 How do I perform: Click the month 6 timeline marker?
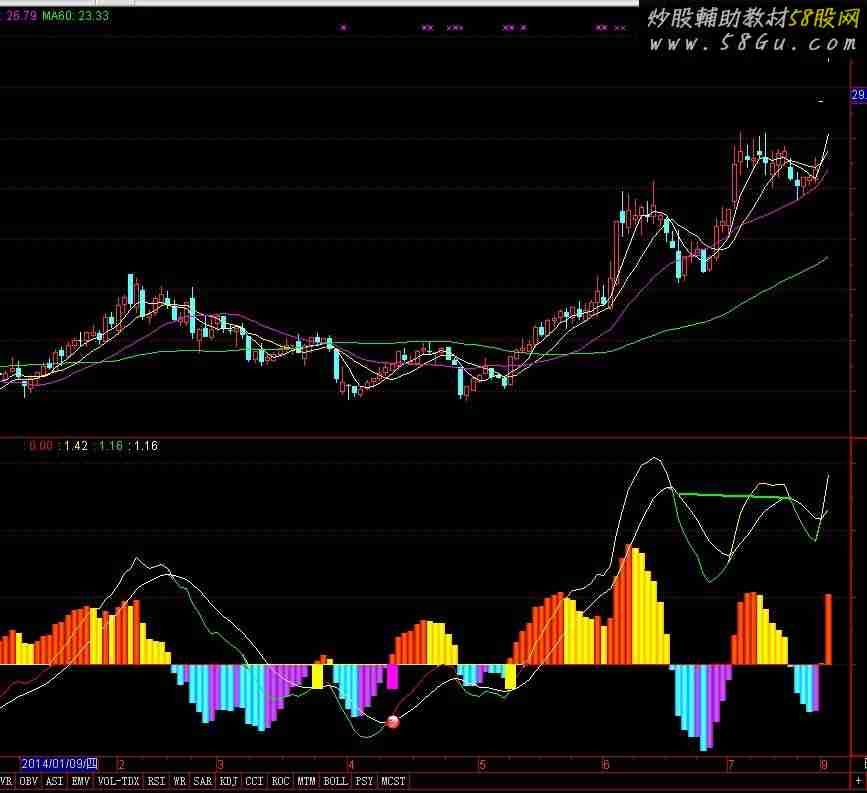(x=605, y=765)
